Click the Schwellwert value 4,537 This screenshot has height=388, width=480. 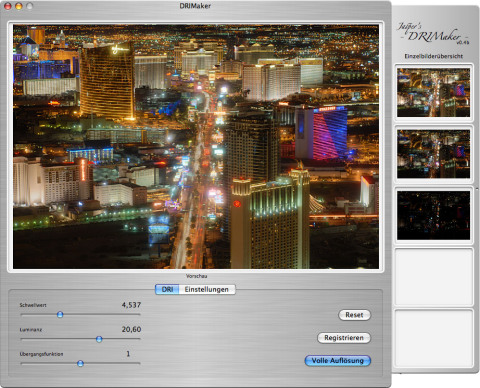pyautogui.click(x=131, y=305)
